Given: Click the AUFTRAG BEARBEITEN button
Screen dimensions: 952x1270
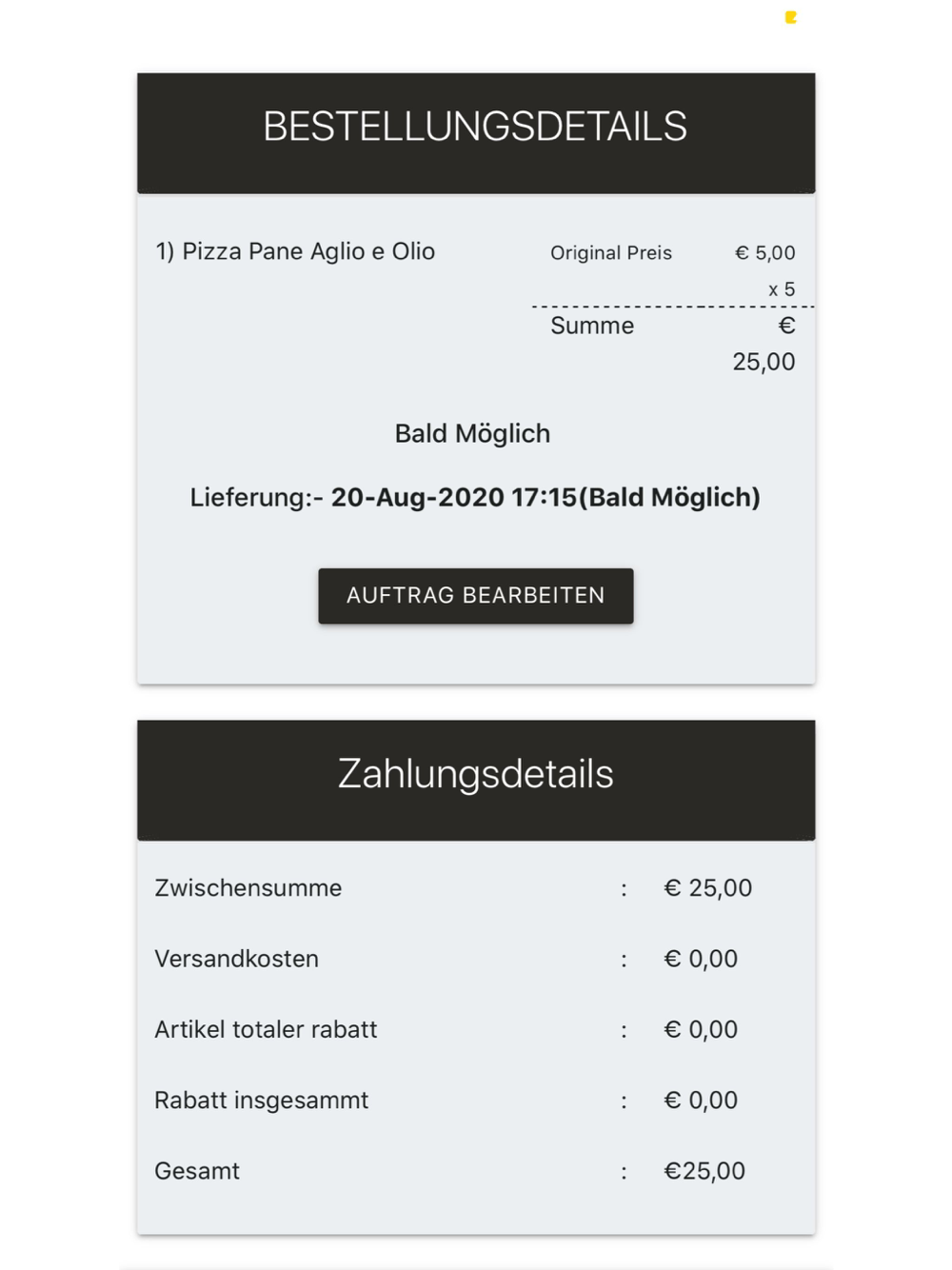Looking at the screenshot, I should (x=475, y=596).
